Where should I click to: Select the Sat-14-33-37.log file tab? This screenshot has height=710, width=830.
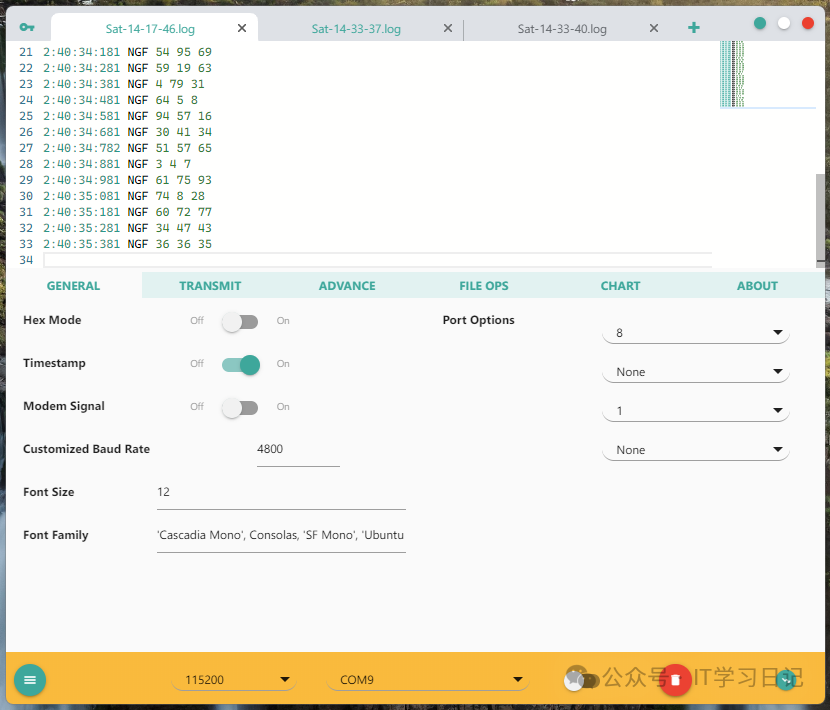(356, 29)
